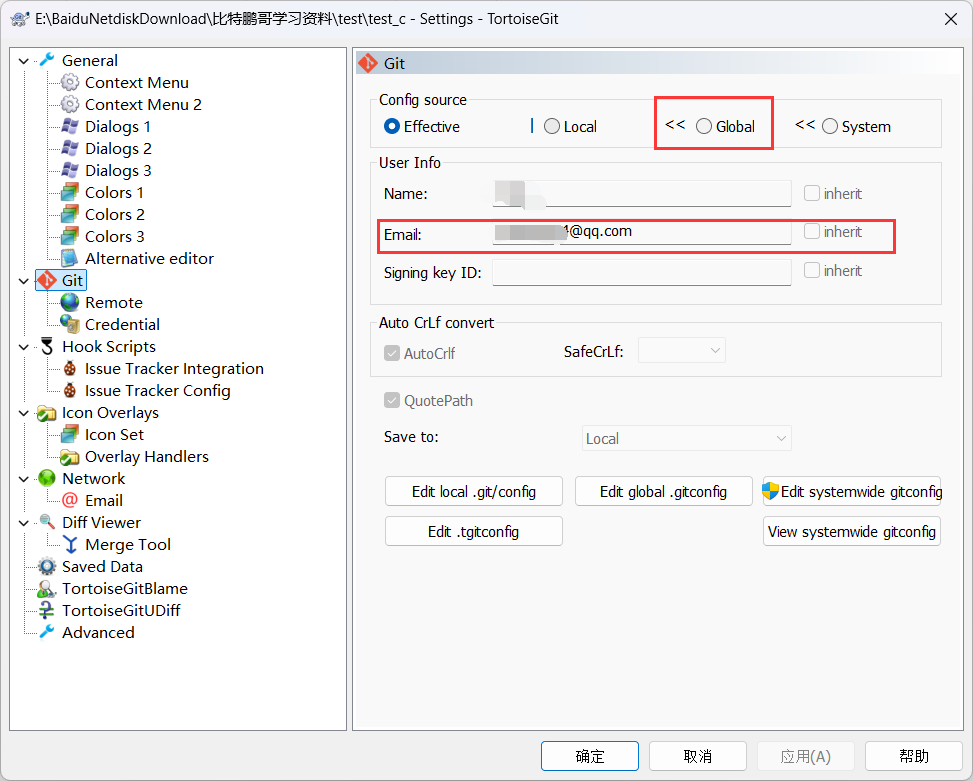Click the 取消 (Cancel) button
Screen dimensions: 973x781
(x=697, y=756)
